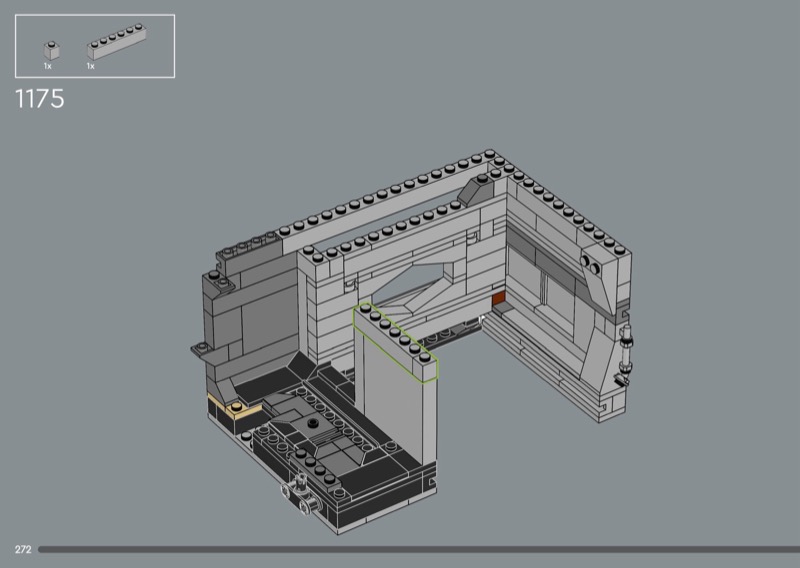800x568 pixels.
Task: Click the quantity label under the 1x6 brick
Action: 90,66
